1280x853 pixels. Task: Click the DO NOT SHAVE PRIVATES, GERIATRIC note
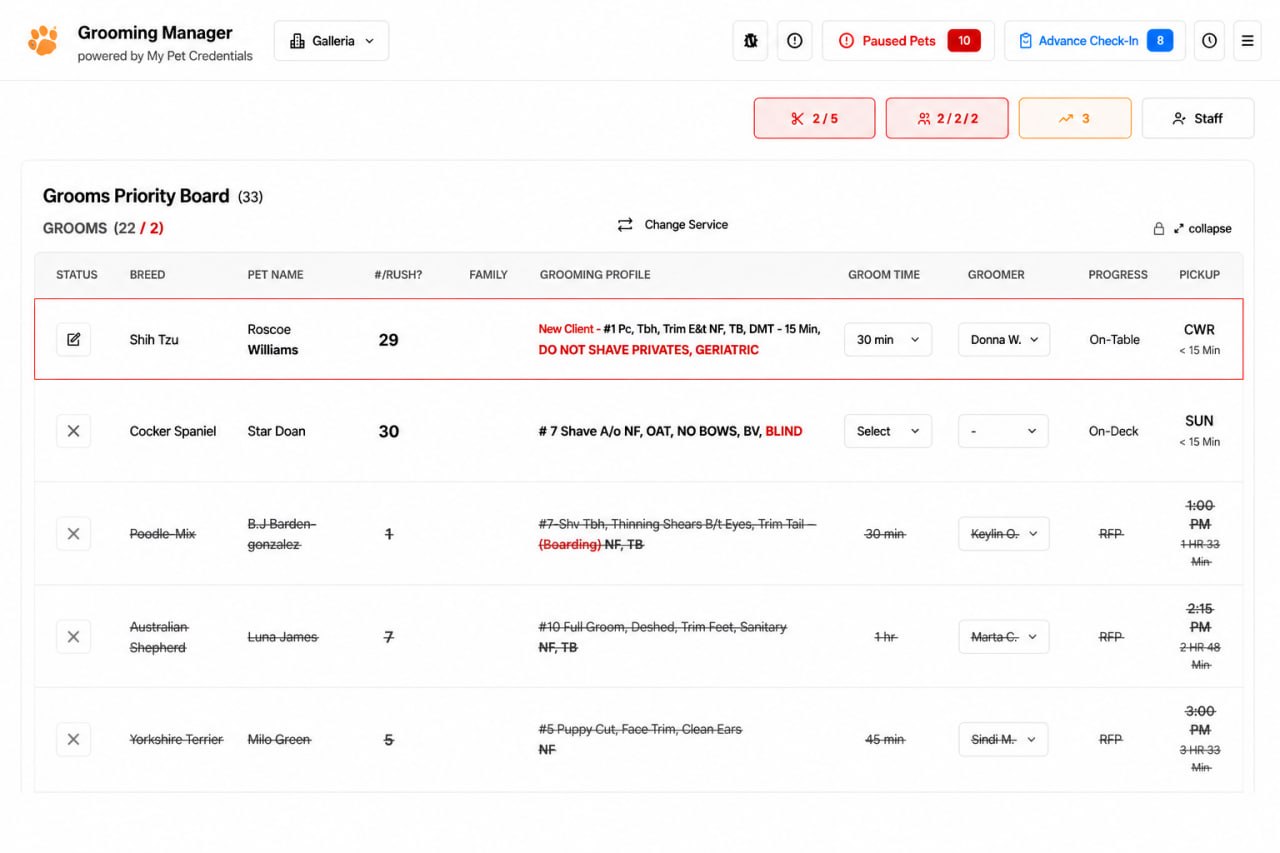[x=649, y=350]
